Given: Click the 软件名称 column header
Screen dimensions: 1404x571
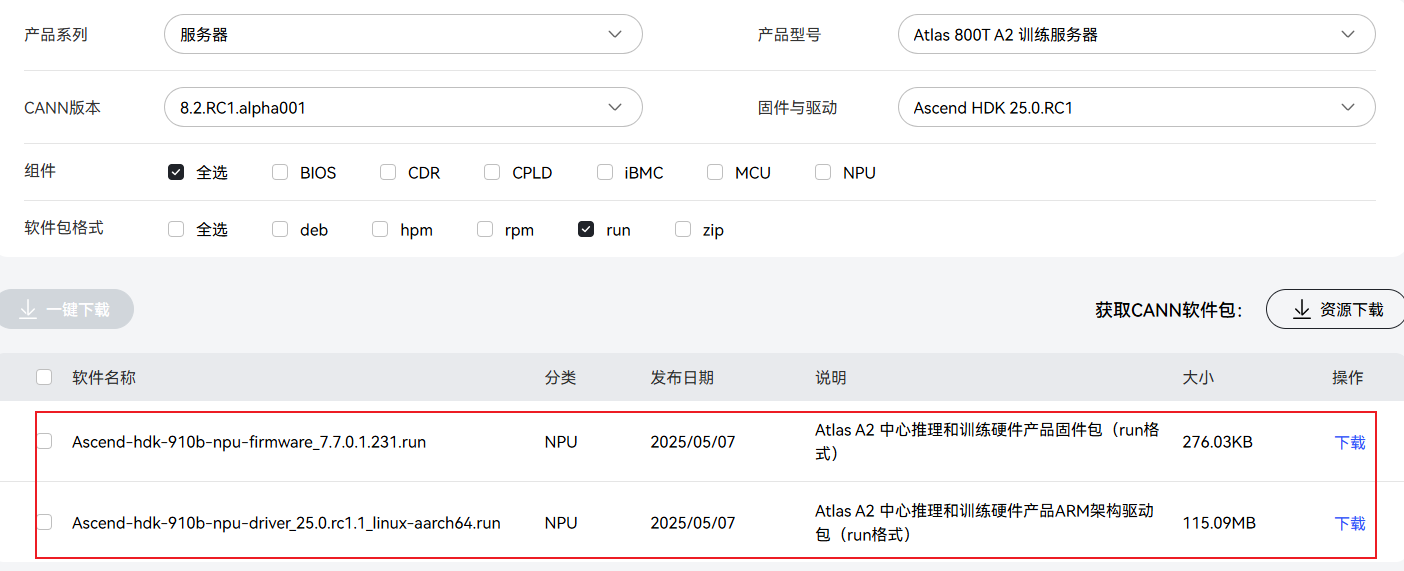Looking at the screenshot, I should coord(104,378).
